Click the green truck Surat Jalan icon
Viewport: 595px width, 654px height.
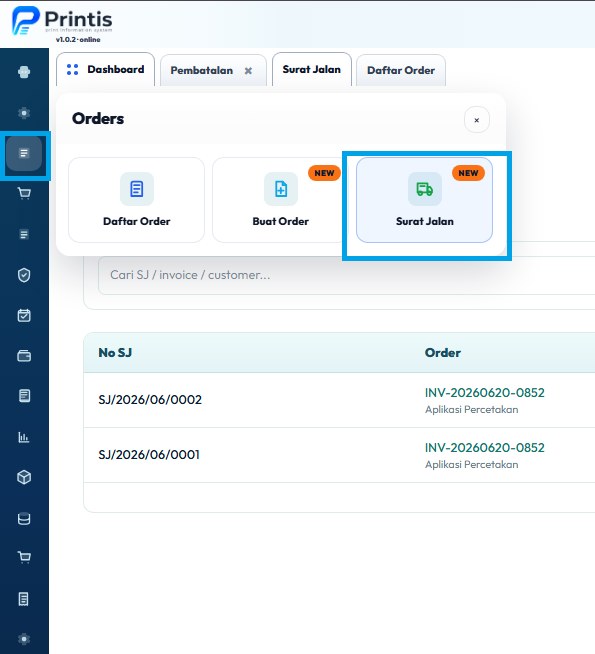[x=424, y=189]
